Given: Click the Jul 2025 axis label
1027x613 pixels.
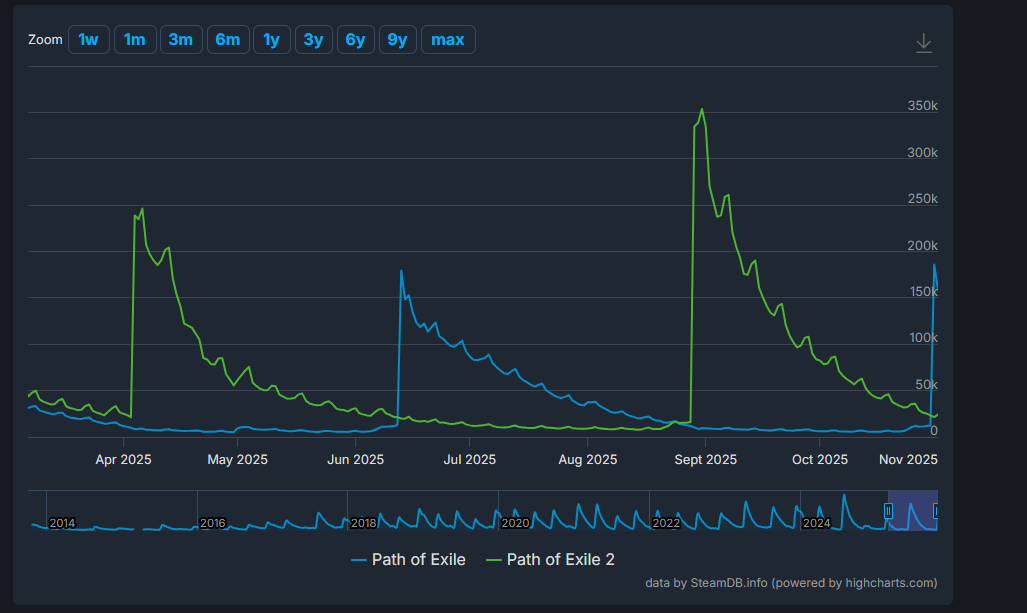Looking at the screenshot, I should pyautogui.click(x=470, y=460).
